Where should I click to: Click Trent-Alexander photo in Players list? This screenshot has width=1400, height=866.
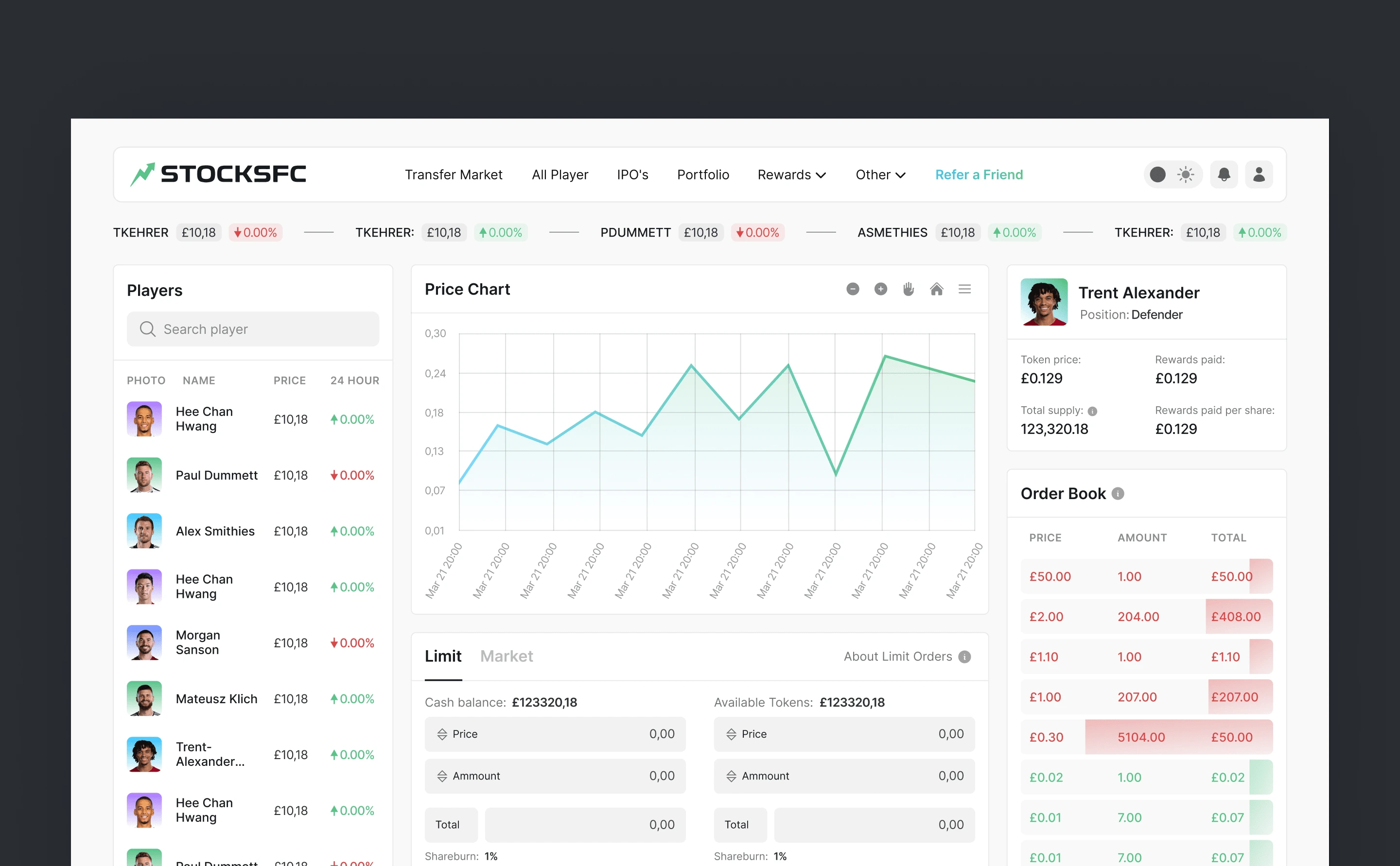point(144,754)
